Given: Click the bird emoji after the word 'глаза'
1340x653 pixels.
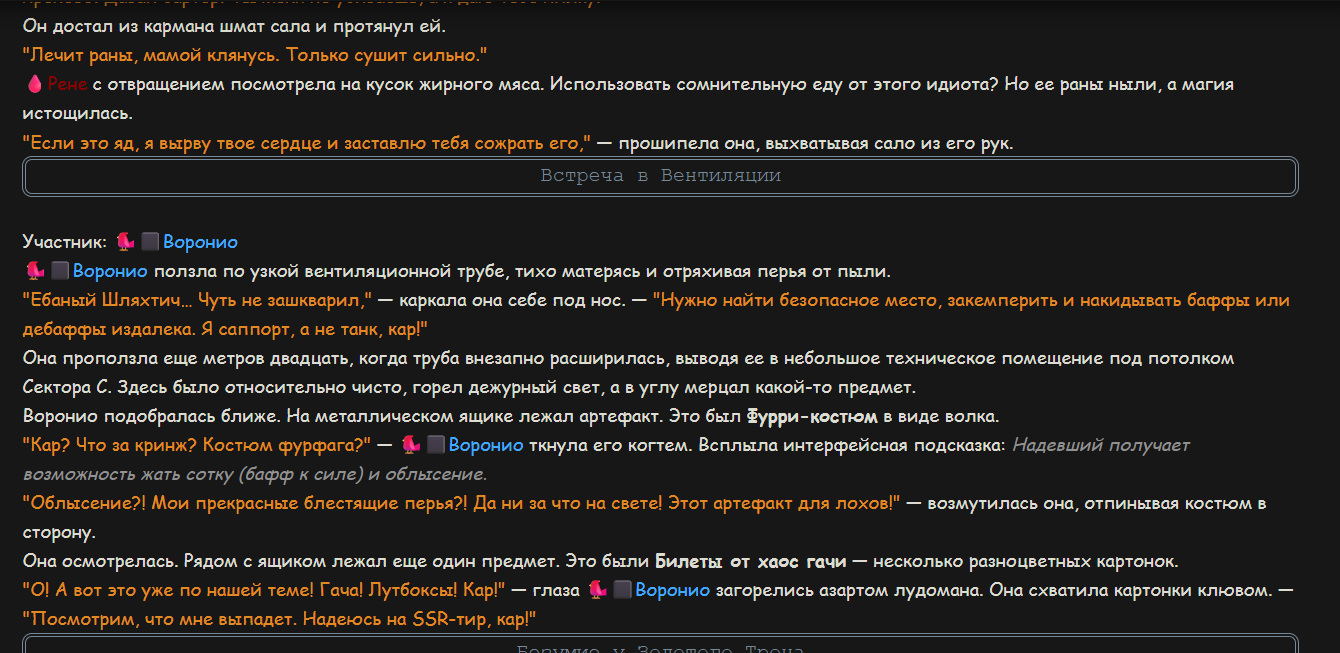Looking at the screenshot, I should click(598, 590).
